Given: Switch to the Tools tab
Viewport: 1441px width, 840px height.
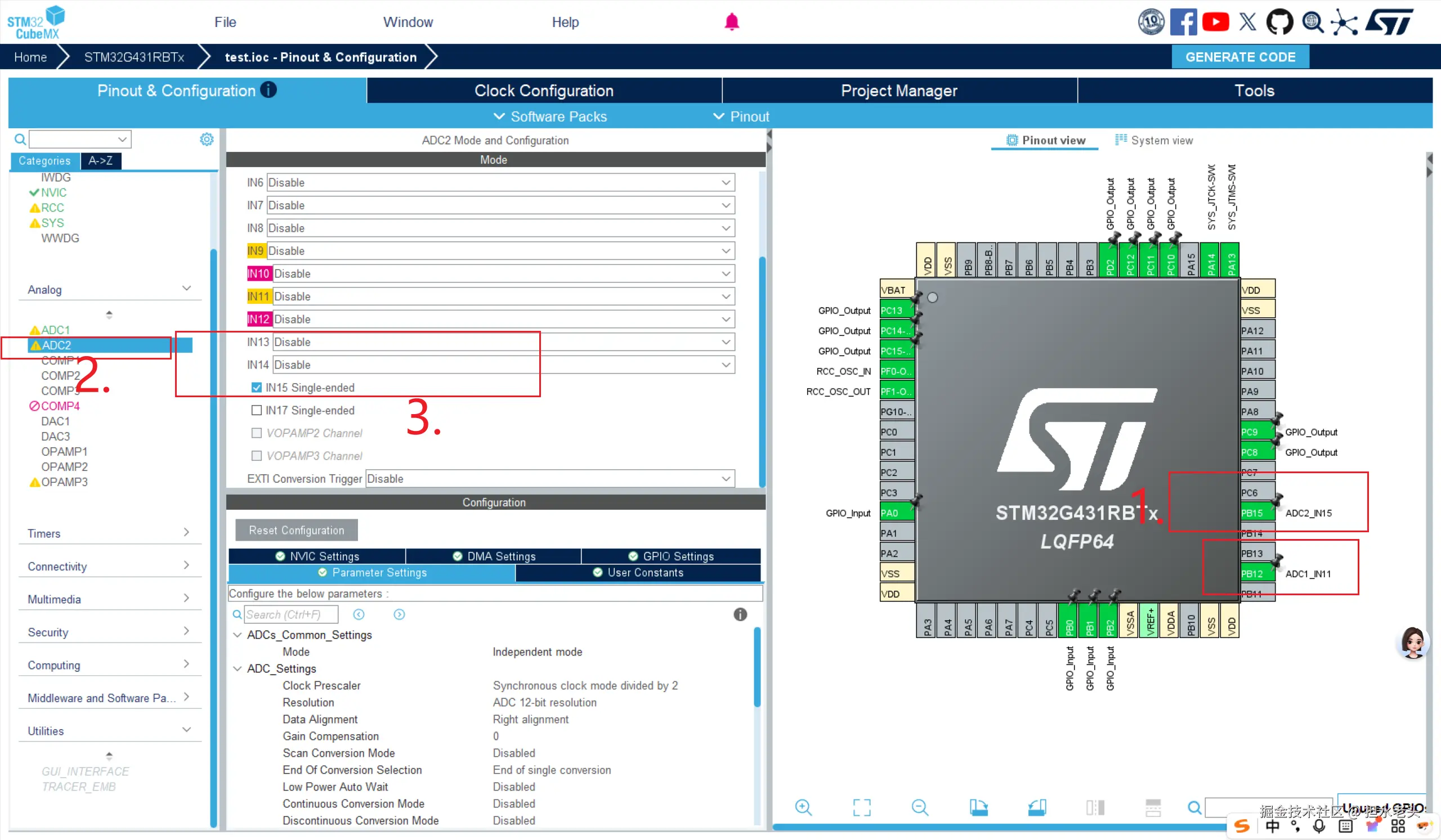Looking at the screenshot, I should click(1255, 90).
